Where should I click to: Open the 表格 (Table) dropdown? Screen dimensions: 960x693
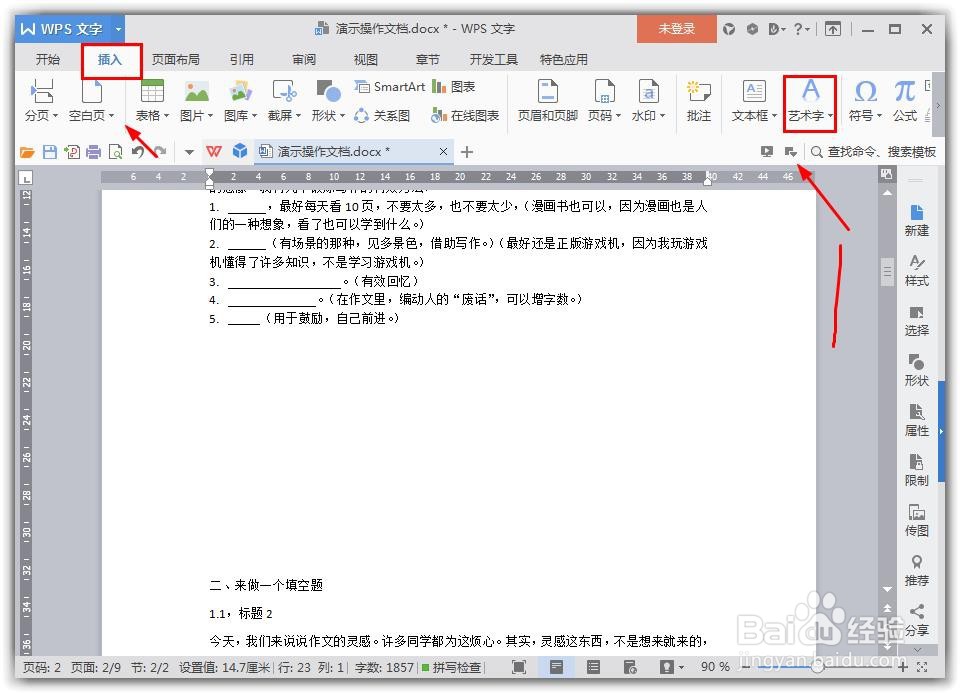pos(150,103)
